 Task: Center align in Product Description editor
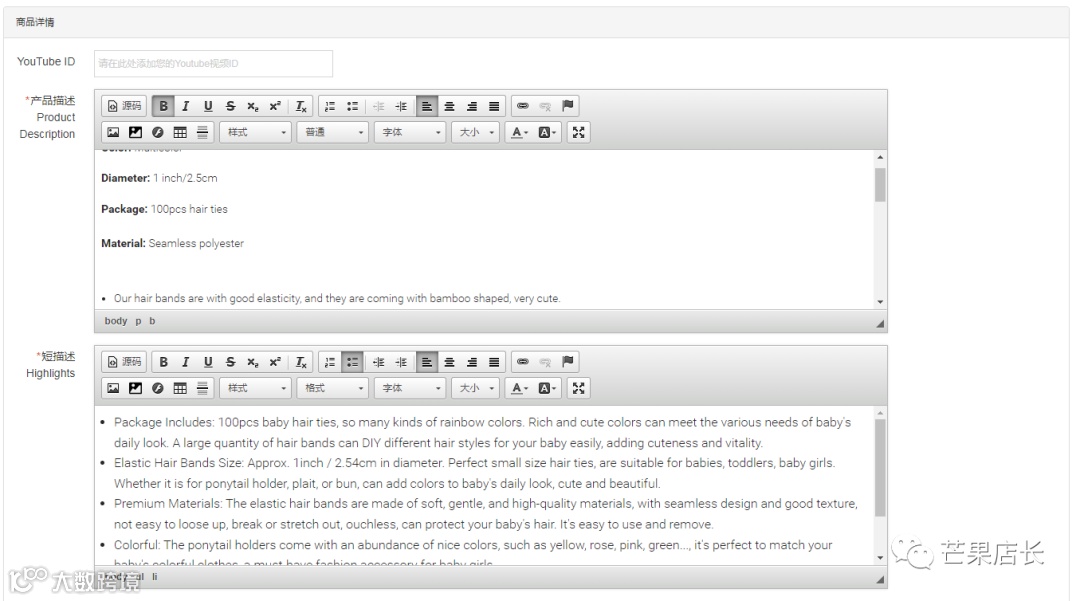click(x=449, y=106)
